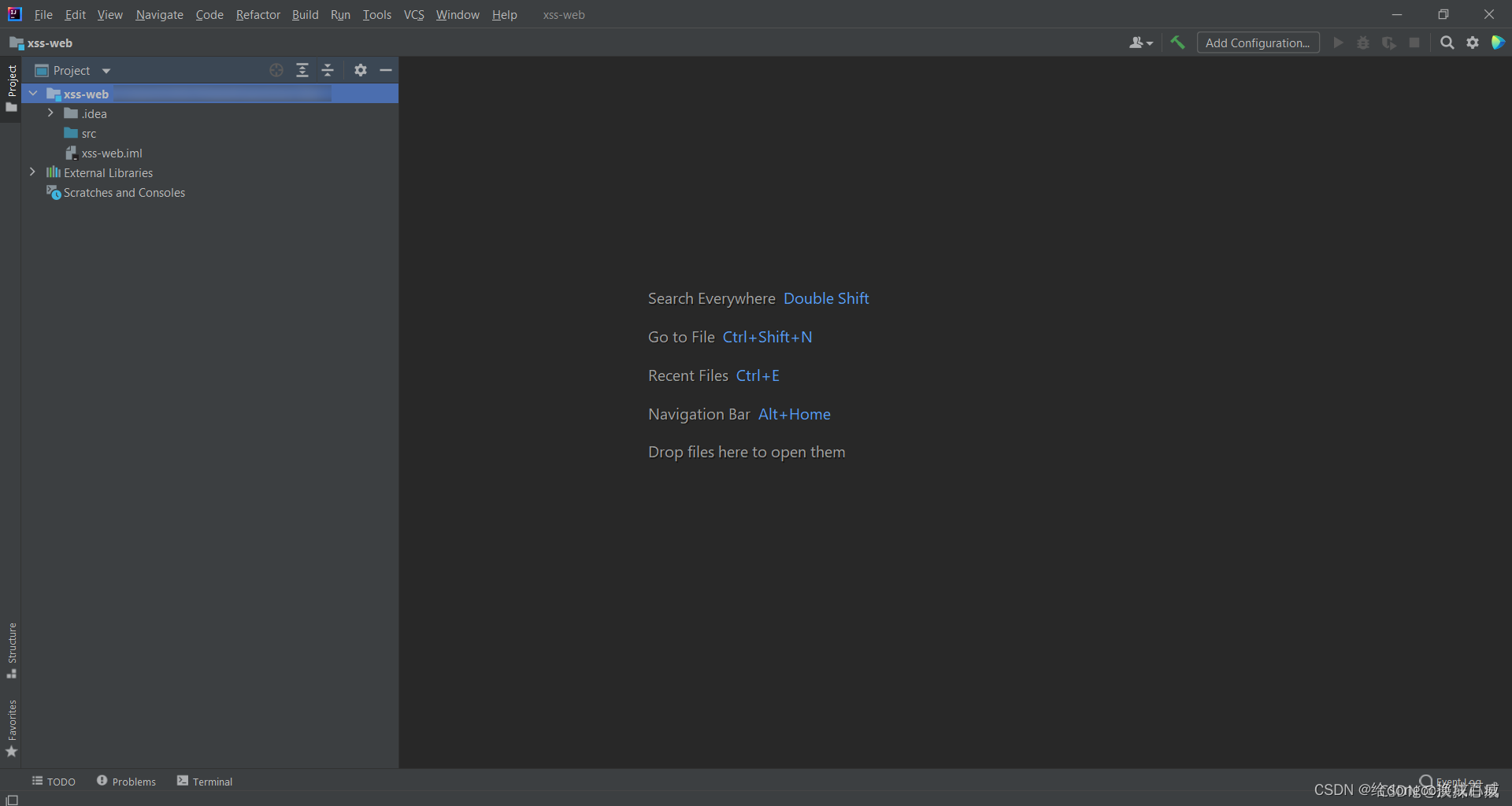This screenshot has width=1512, height=806.
Task: Click Collapse All in Project panel
Action: coord(328,70)
